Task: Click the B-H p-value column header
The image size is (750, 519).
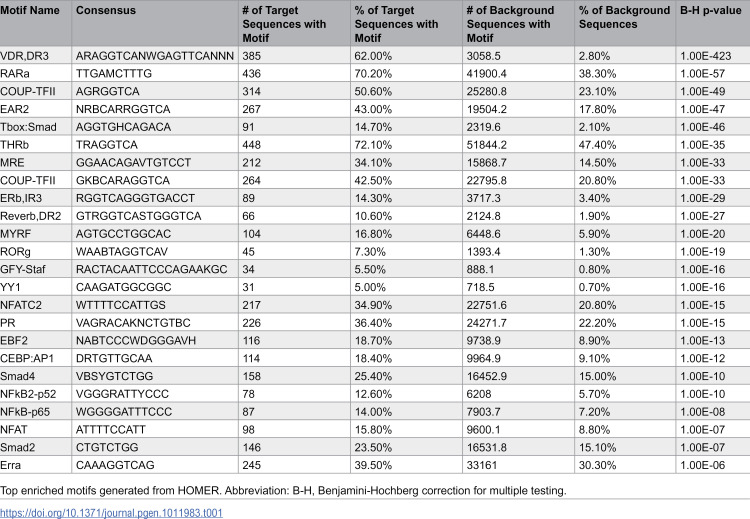Action: pyautogui.click(x=713, y=23)
